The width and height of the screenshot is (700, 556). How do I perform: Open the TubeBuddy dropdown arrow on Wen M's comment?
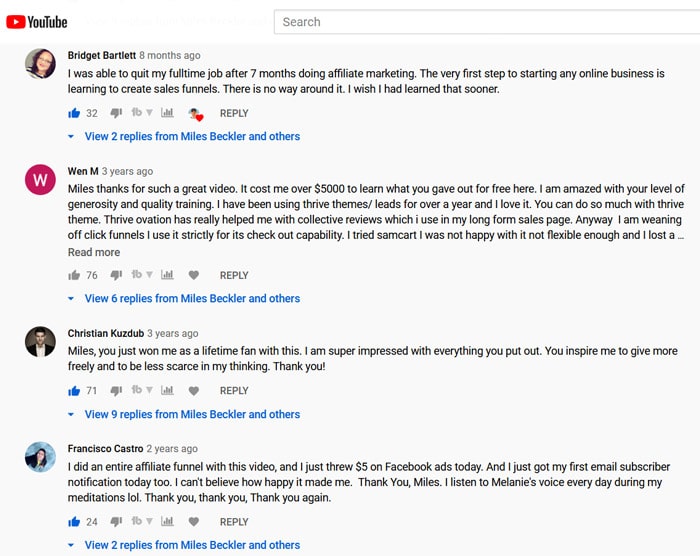click(150, 275)
